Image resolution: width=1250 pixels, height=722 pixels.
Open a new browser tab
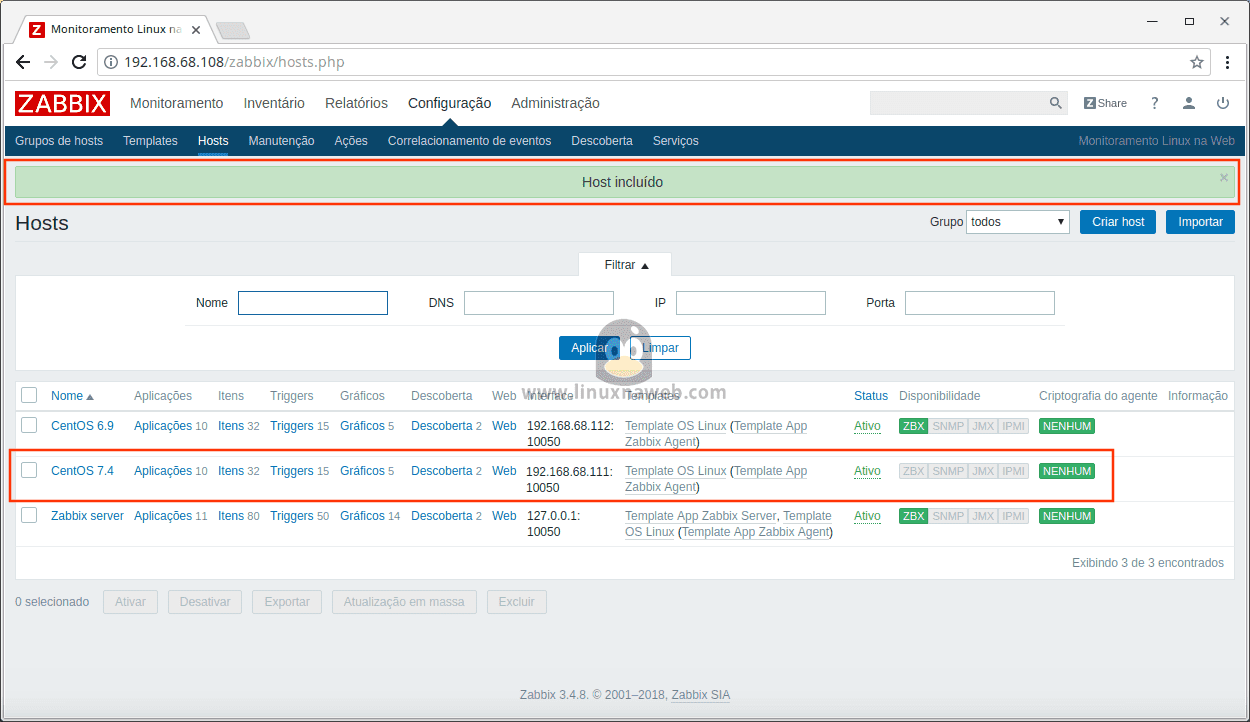[232, 30]
